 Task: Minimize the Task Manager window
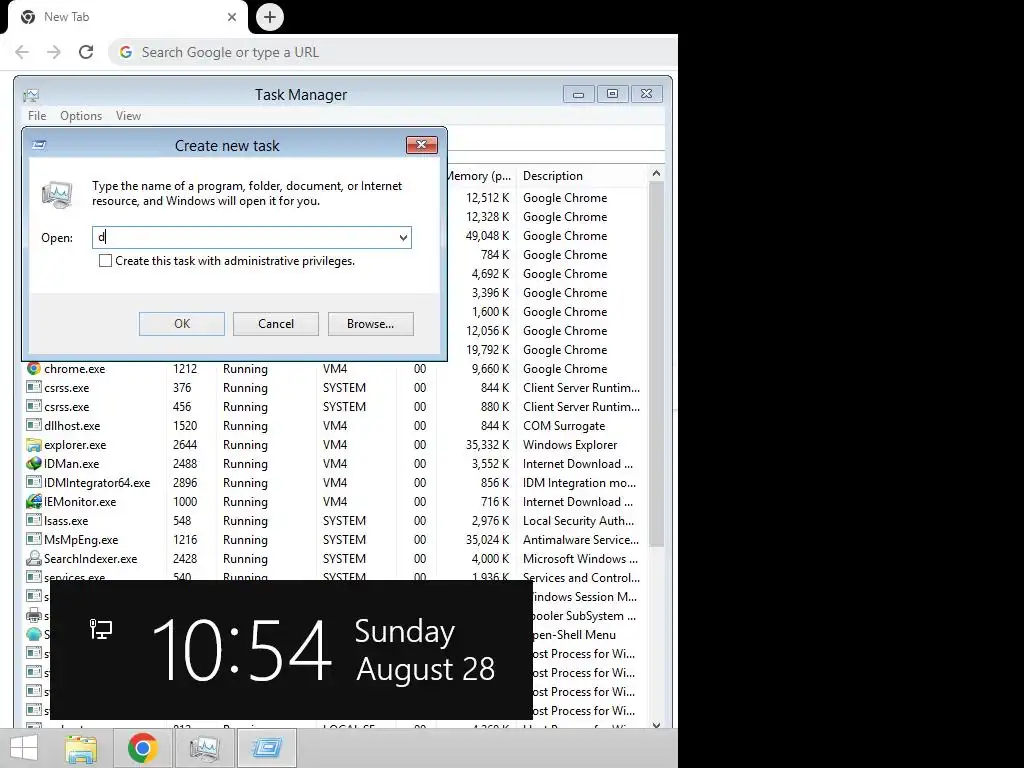point(578,94)
